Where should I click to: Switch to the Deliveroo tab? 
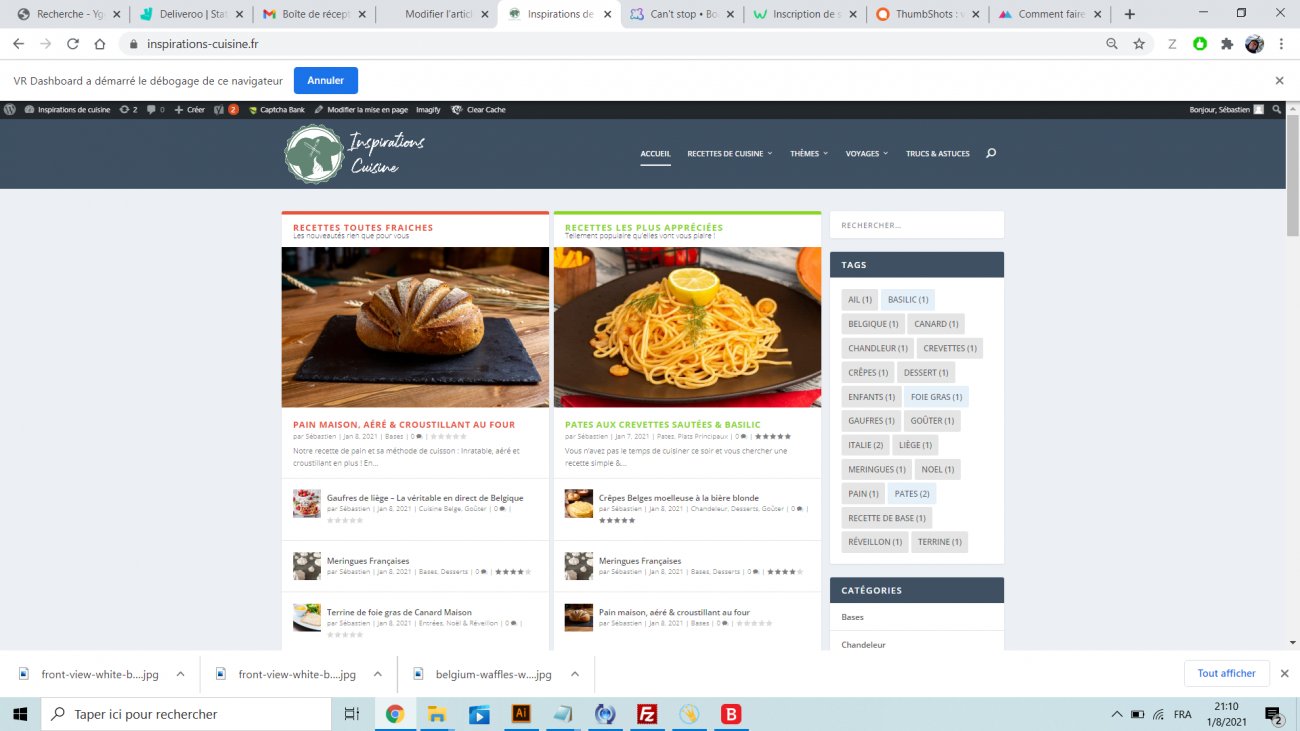pyautogui.click(x=190, y=14)
